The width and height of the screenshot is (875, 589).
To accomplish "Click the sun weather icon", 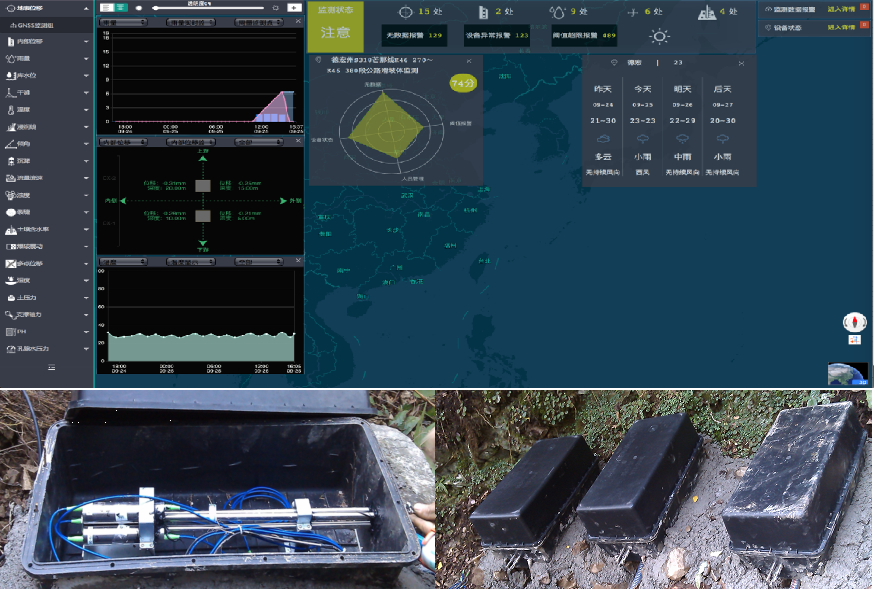I will point(659,37).
